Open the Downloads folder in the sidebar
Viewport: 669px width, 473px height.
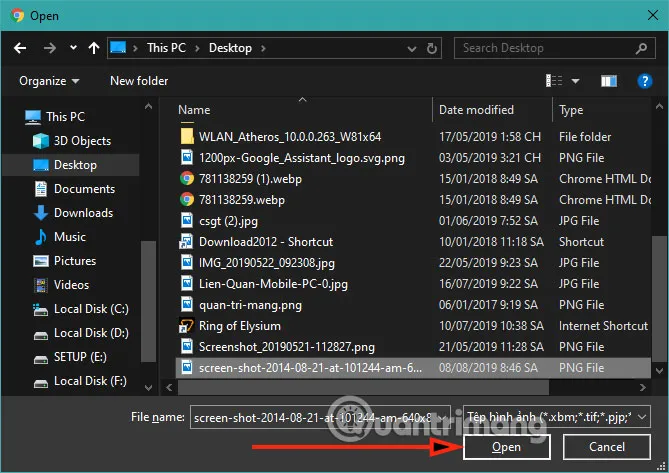pos(82,213)
